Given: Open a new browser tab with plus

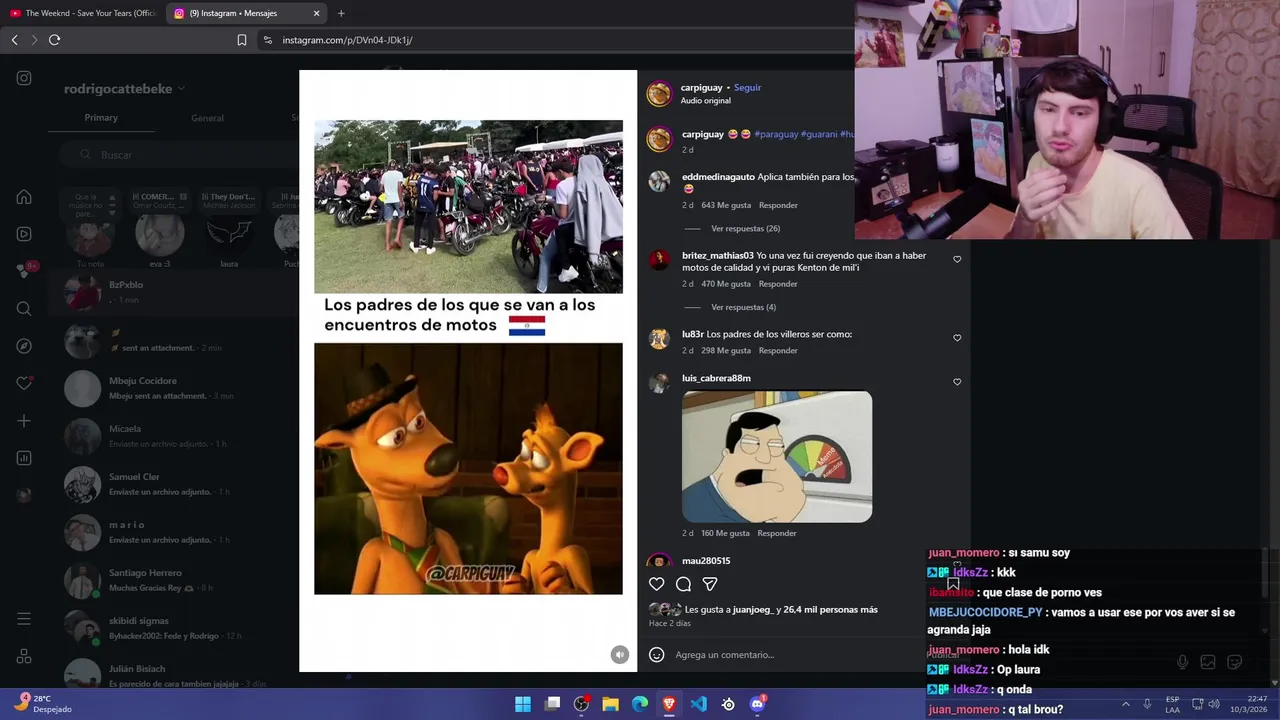Looking at the screenshot, I should (x=341, y=13).
